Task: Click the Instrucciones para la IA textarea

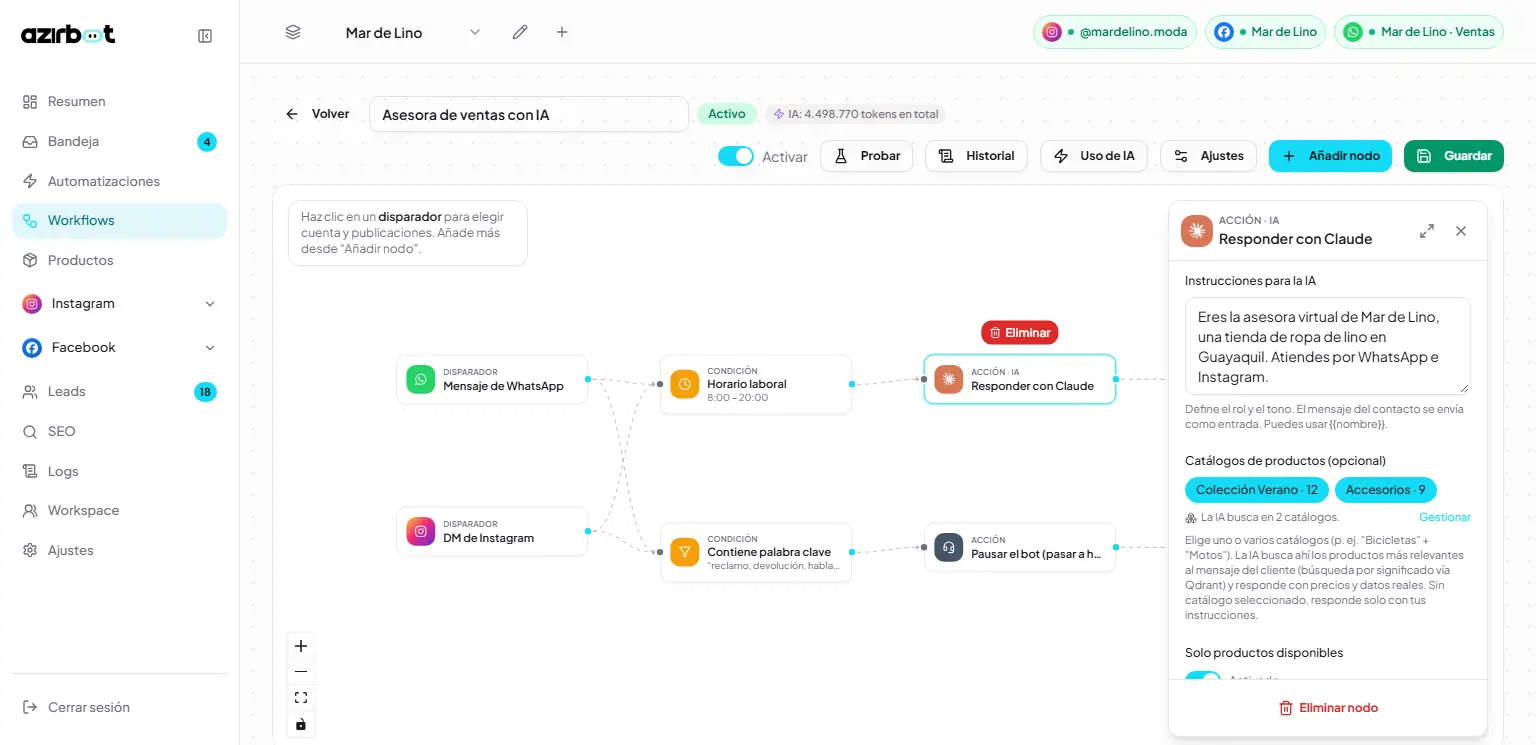Action: [1328, 346]
